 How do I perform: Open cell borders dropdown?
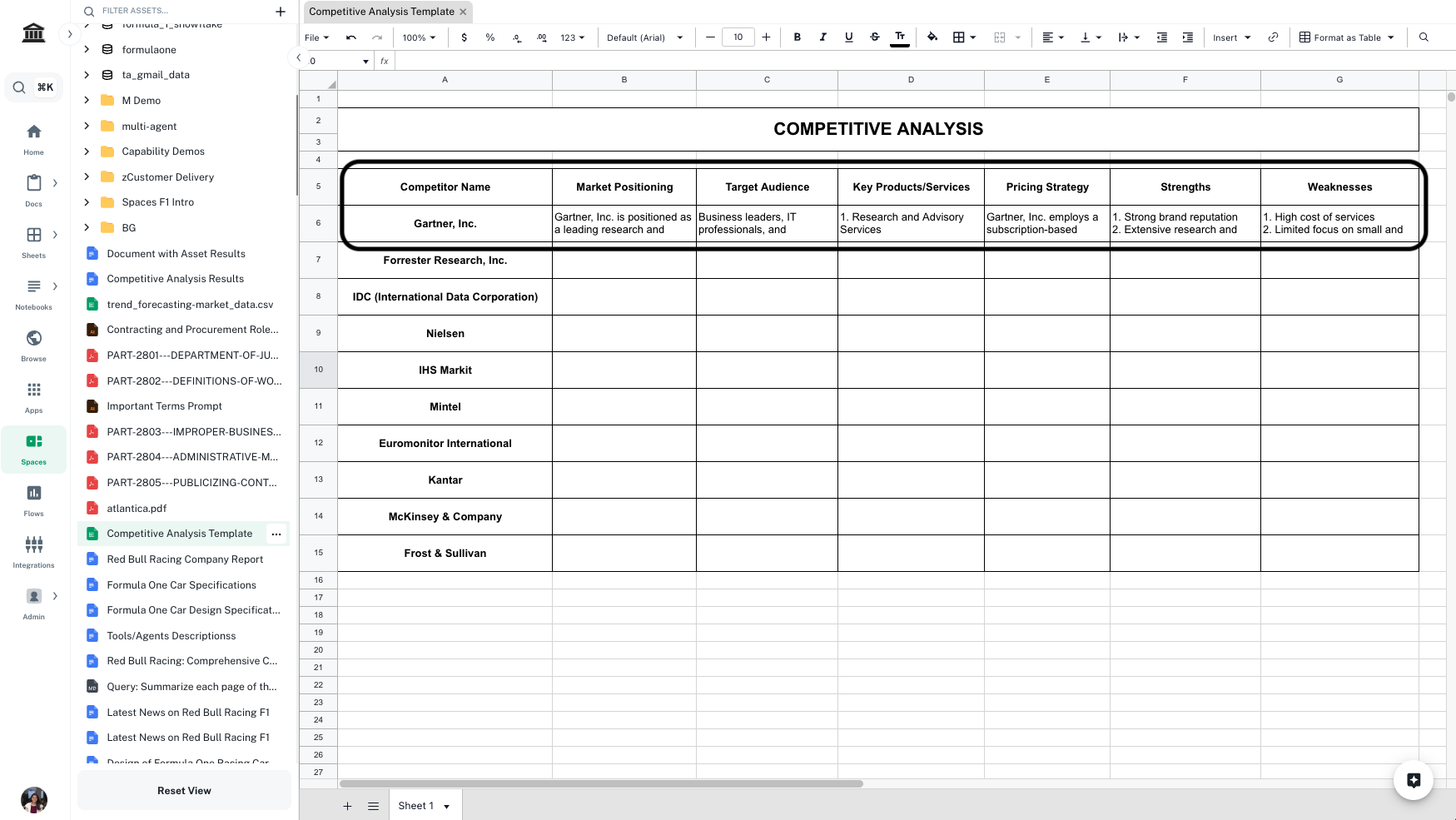(964, 37)
